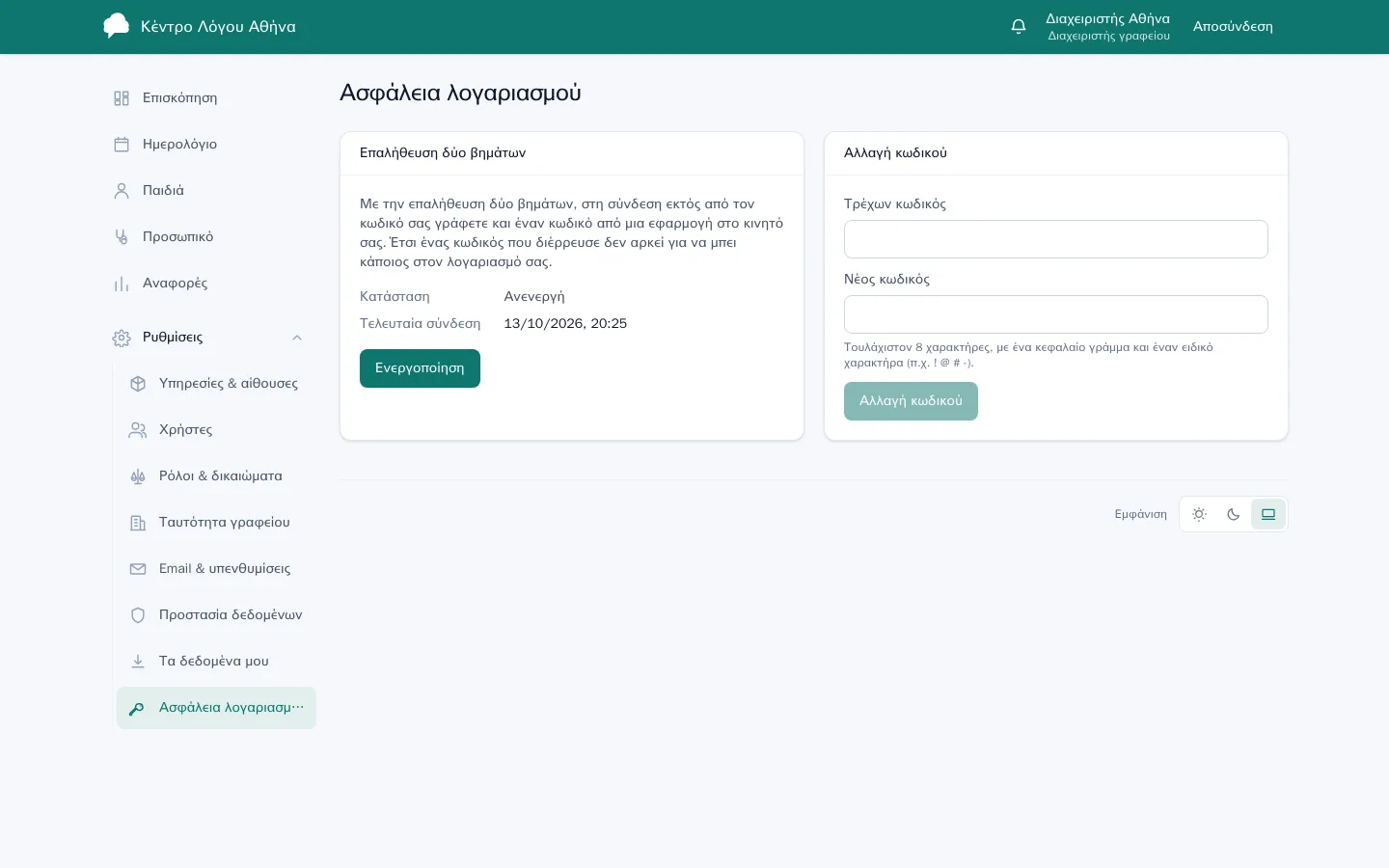Focus the Τρέχων κωδικός field
Image resolution: width=1389 pixels, height=868 pixels.
pyautogui.click(x=1056, y=239)
